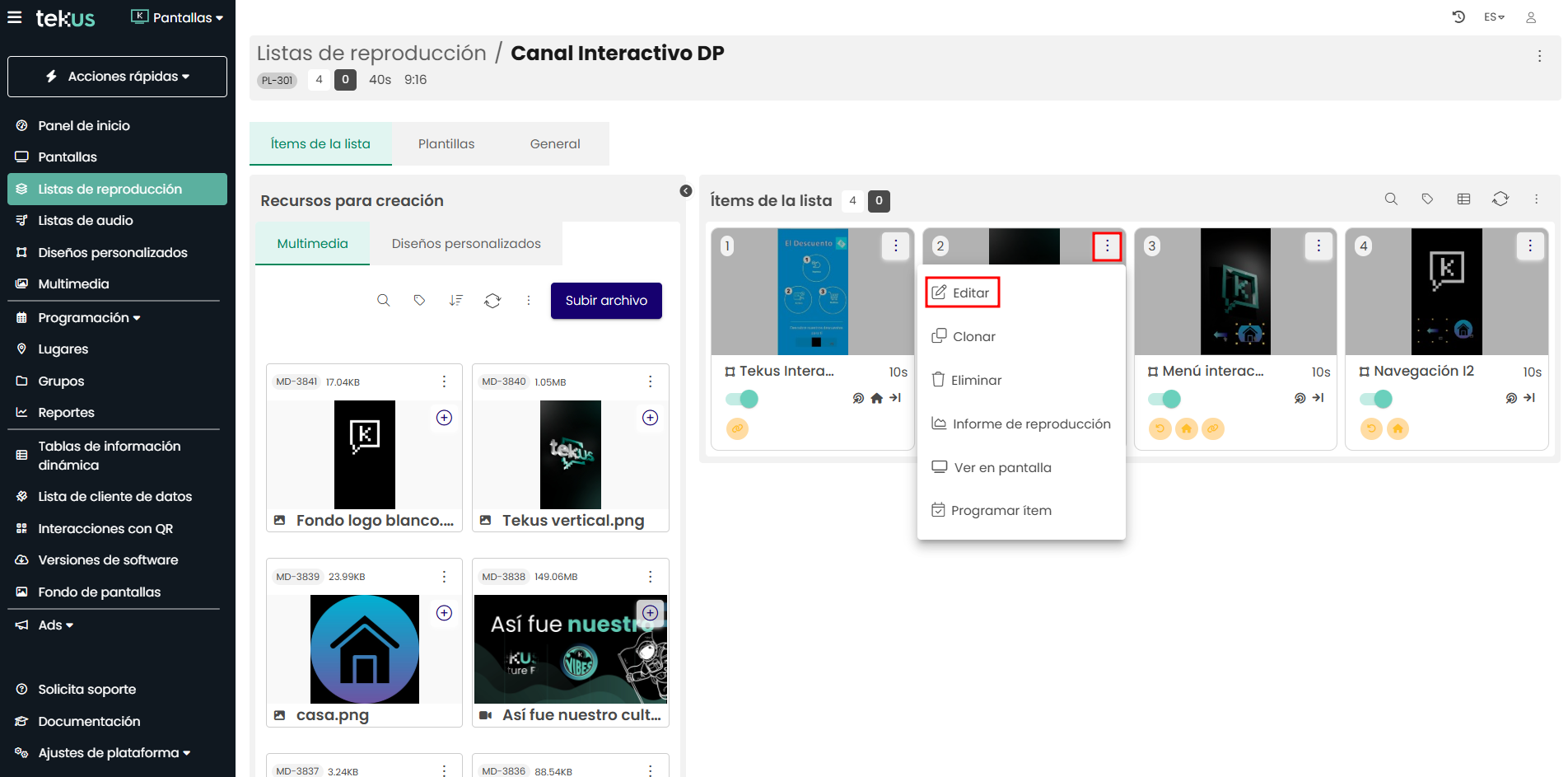This screenshot has height=777, width=1568.
Task: Collapse the Recursos para creación panel arrow
Action: 686,191
